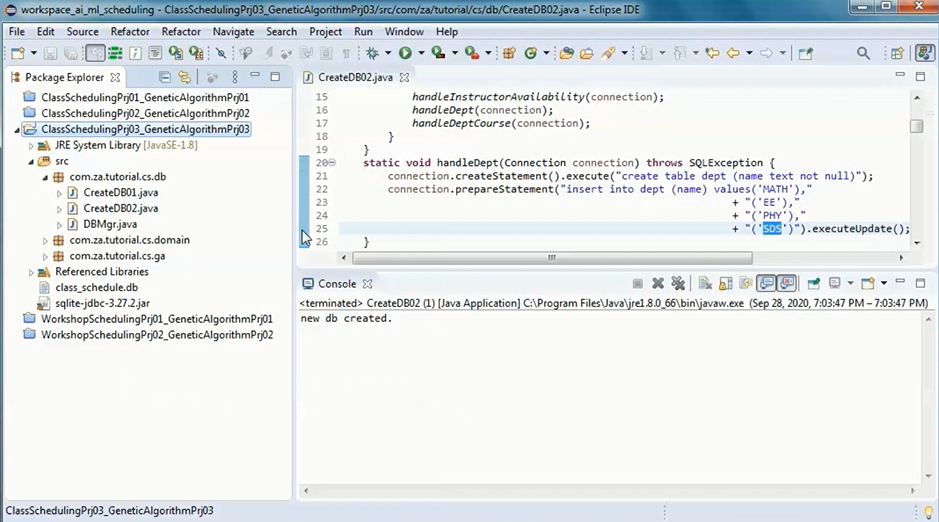The width and height of the screenshot is (939, 522).
Task: Click the Open Task folder icon
Action: (x=586, y=53)
